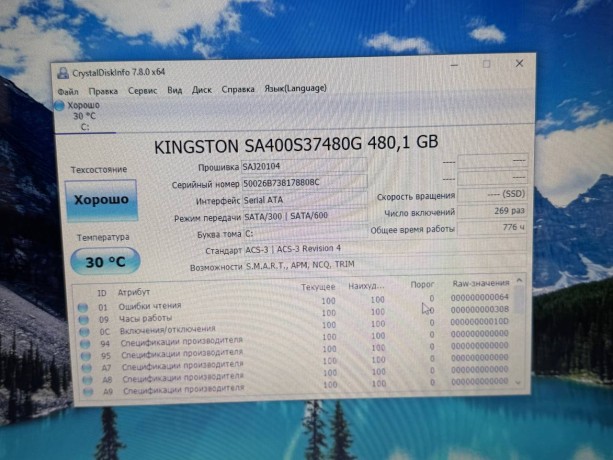Select the Ошибки чтения attribute row

[294, 302]
